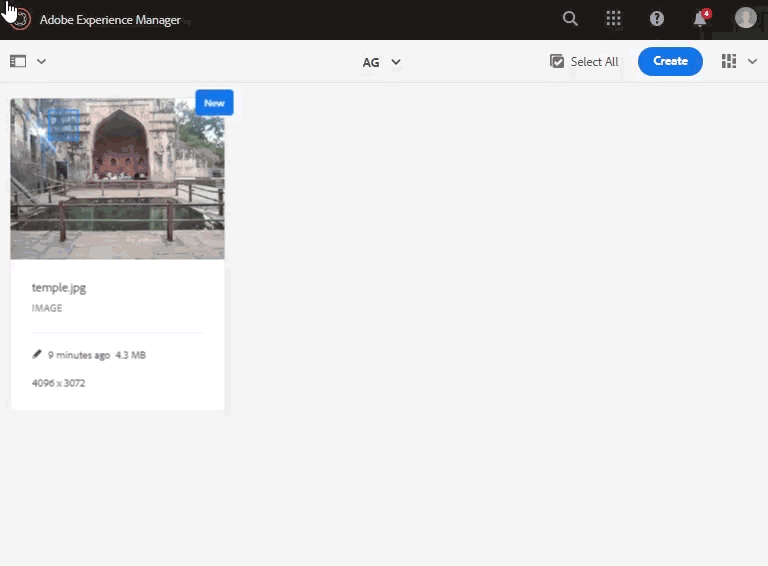
Task: Click the New badge on the card
Action: click(x=214, y=103)
